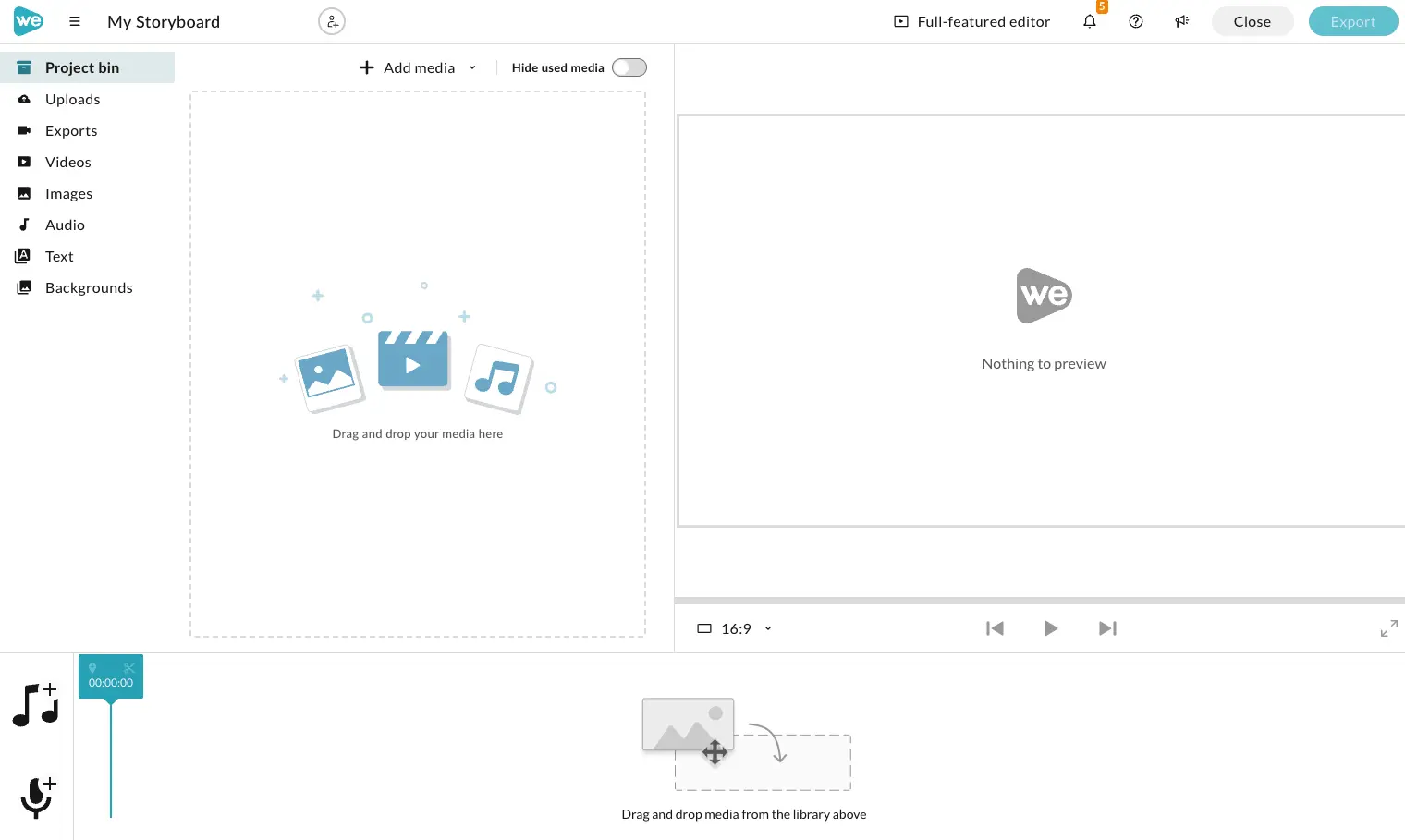Click the announcements megaphone icon

pos(1182,21)
